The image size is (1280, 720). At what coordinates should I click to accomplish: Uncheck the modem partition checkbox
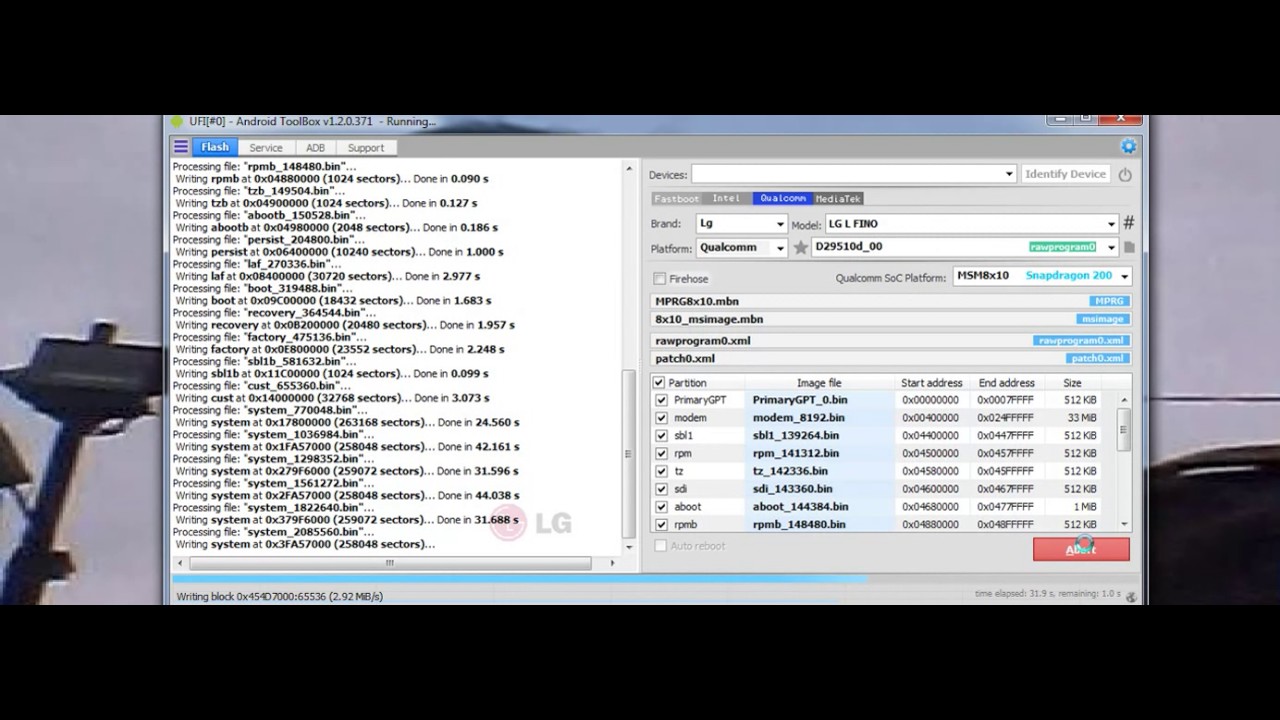tap(661, 418)
